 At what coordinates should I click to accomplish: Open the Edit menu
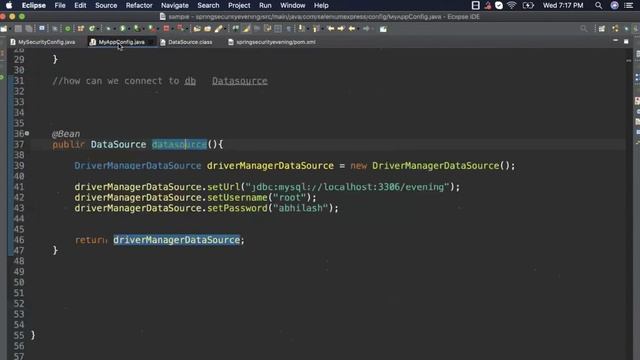(80, 5)
